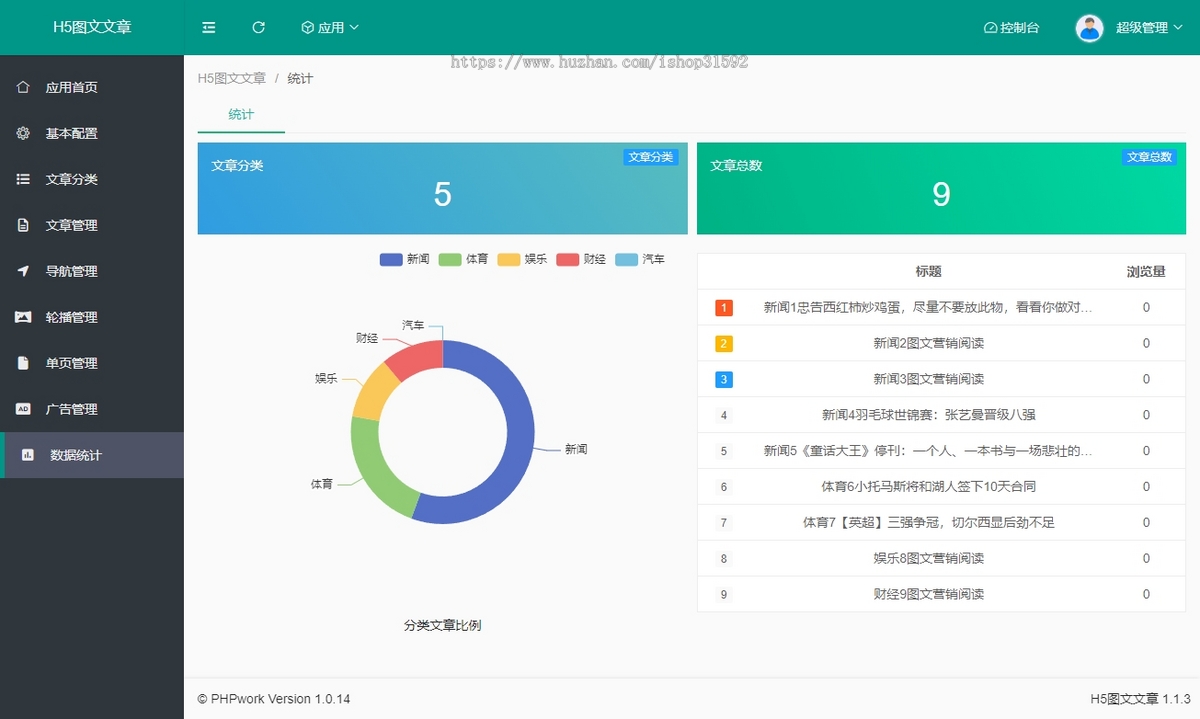Click the sidebar collapse icon in top bar
The height and width of the screenshot is (719, 1200).
pyautogui.click(x=209, y=28)
